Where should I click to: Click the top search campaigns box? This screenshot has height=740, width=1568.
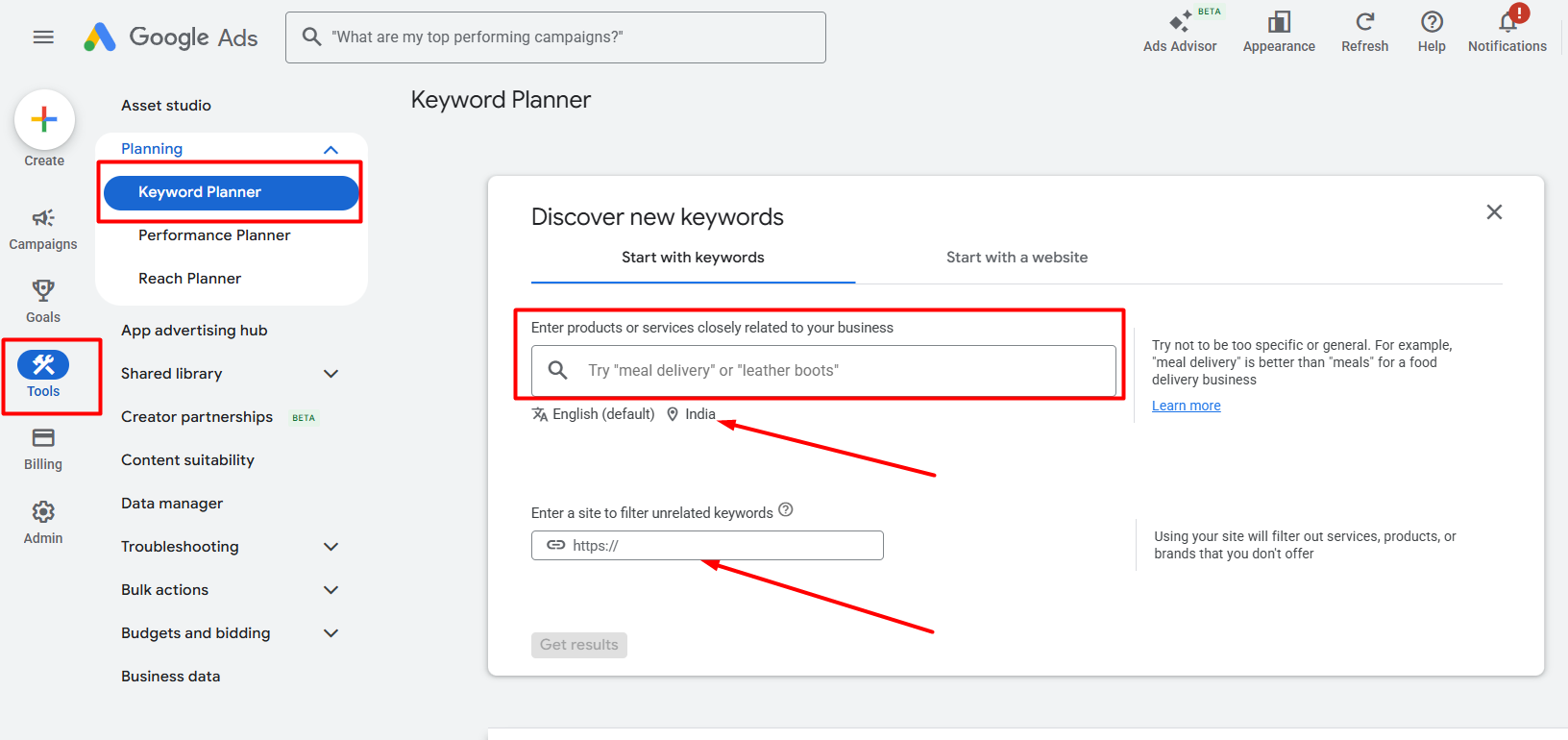(x=555, y=37)
